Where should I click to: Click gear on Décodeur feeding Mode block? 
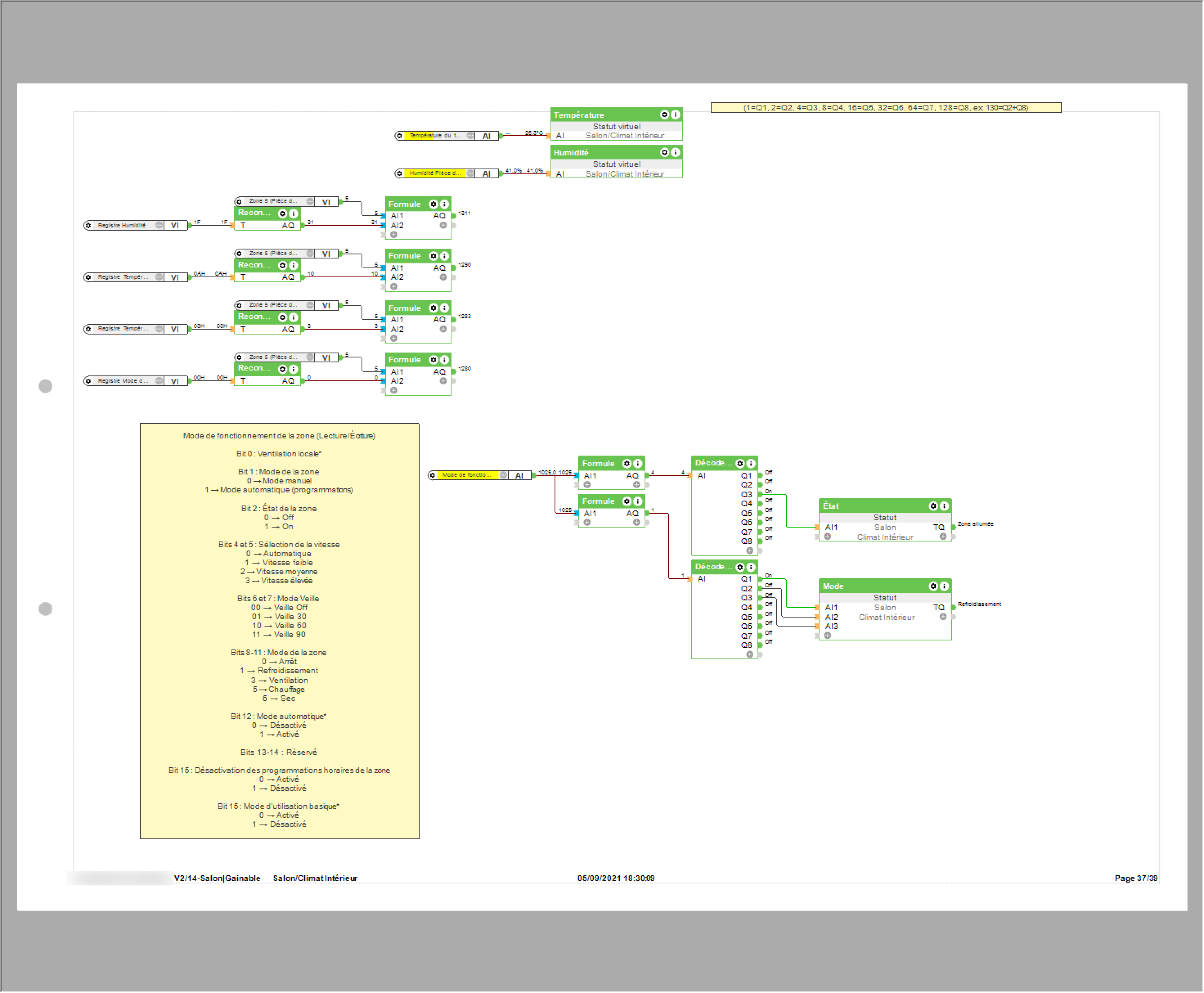pyautogui.click(x=739, y=567)
